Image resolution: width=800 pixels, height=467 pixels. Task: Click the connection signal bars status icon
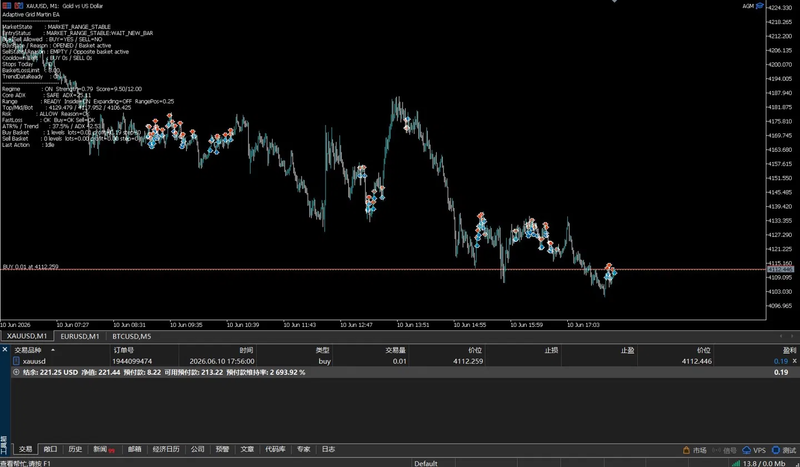click(x=735, y=463)
